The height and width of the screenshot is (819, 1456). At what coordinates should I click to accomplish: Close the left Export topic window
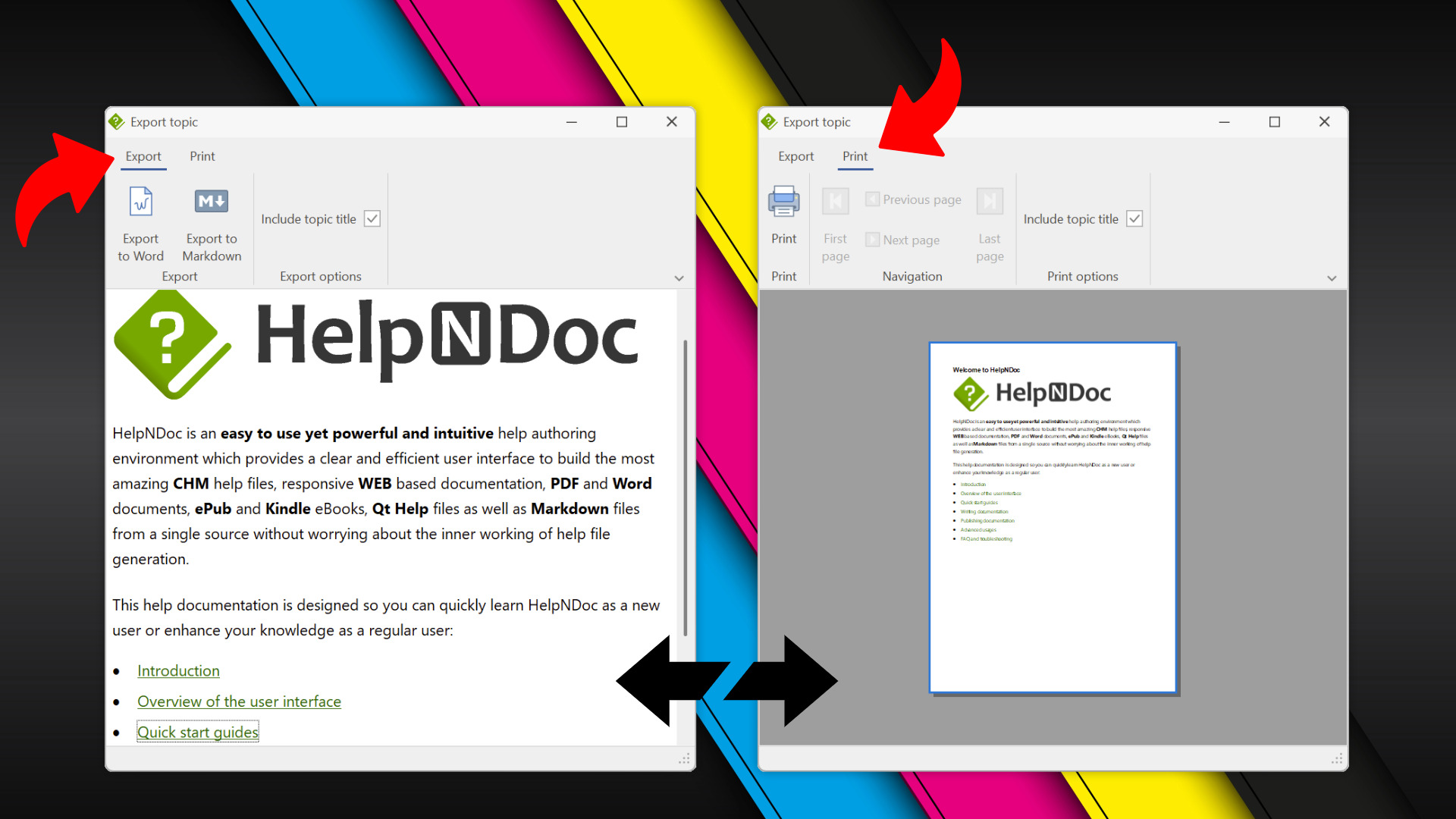coord(672,122)
